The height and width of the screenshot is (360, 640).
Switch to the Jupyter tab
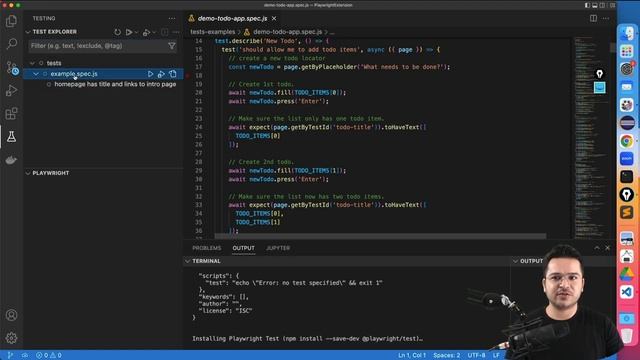point(278,248)
